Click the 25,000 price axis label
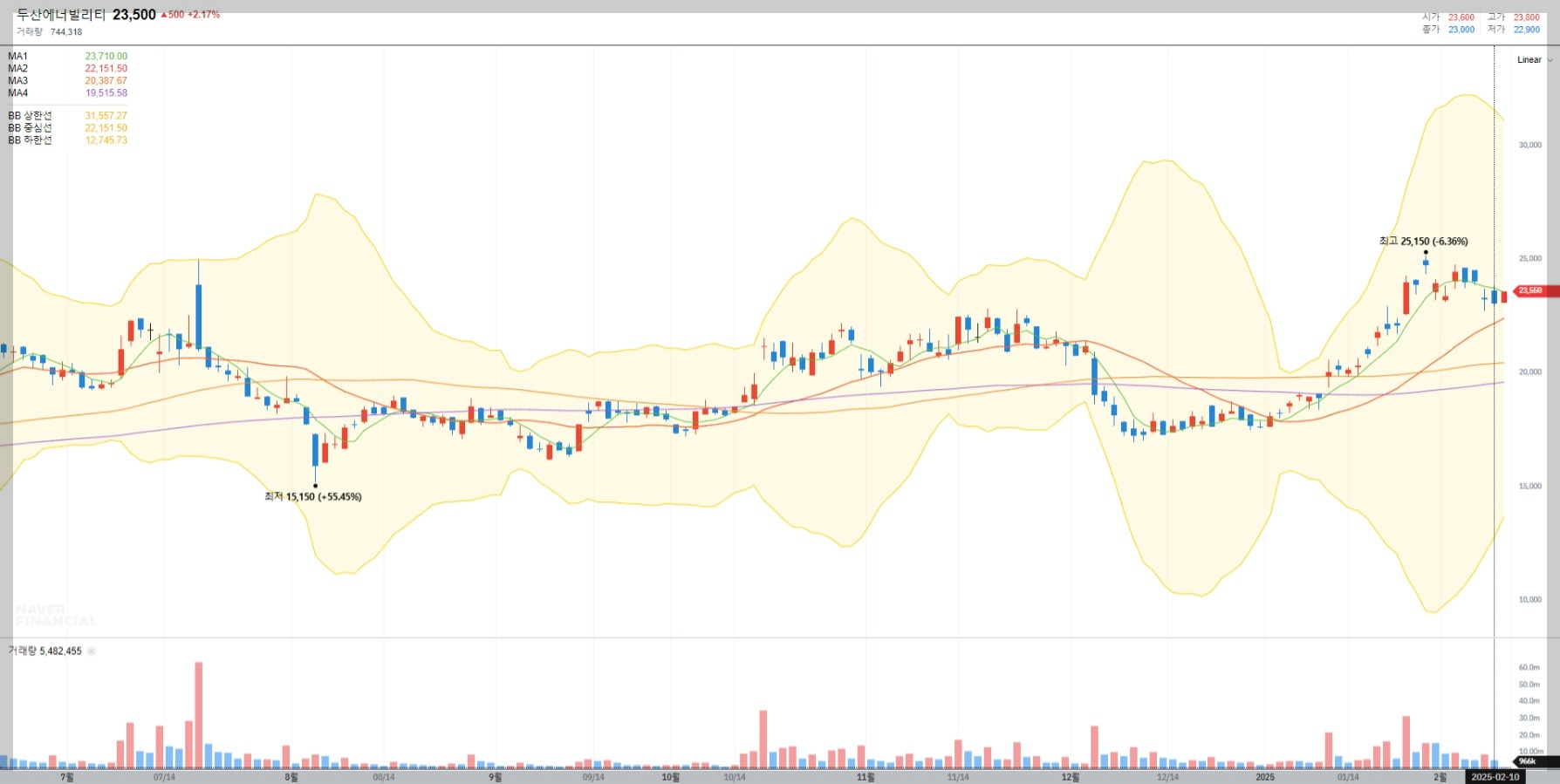 [x=1530, y=259]
